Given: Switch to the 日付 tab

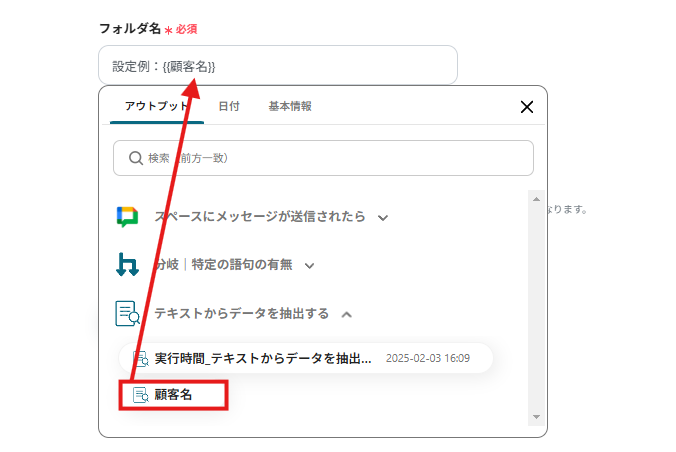Looking at the screenshot, I should pos(228,107).
